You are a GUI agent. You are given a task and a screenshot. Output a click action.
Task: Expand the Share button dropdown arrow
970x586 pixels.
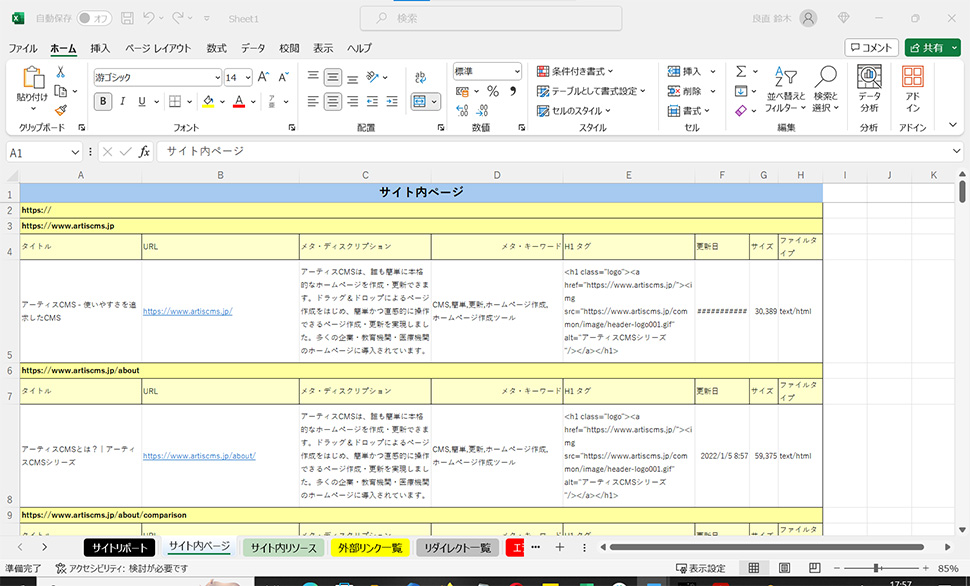(955, 48)
